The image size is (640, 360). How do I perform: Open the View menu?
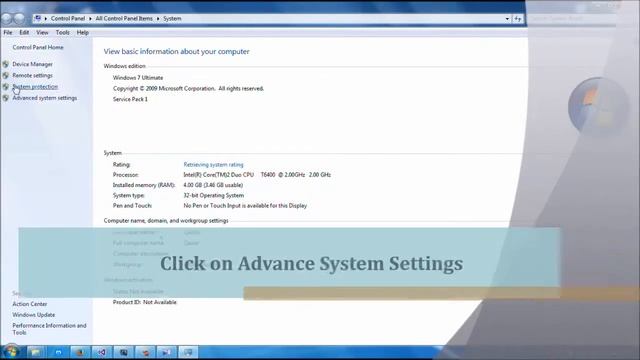[x=42, y=32]
